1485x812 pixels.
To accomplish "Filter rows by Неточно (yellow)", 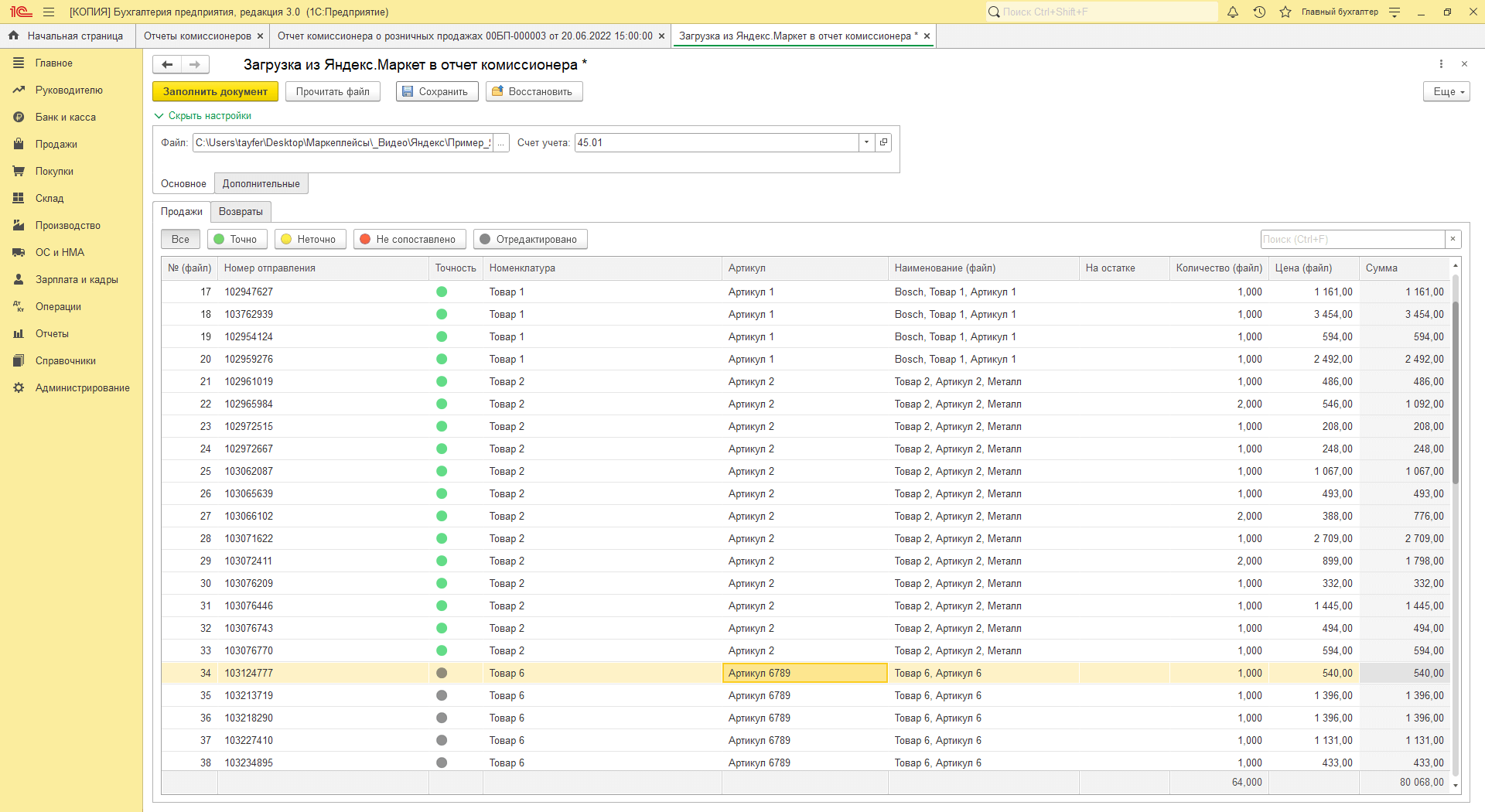I will (x=310, y=240).
